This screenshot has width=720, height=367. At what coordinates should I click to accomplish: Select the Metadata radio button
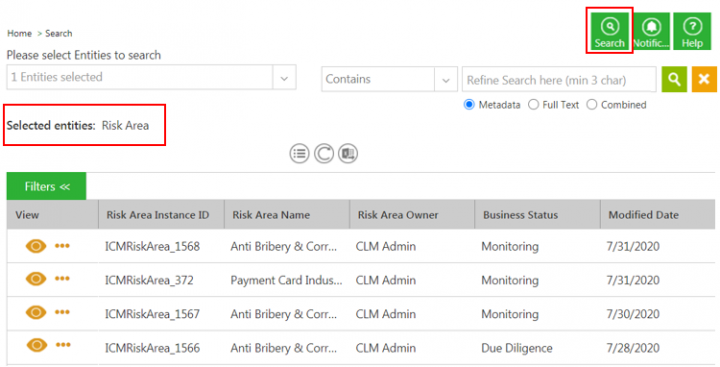pos(469,105)
